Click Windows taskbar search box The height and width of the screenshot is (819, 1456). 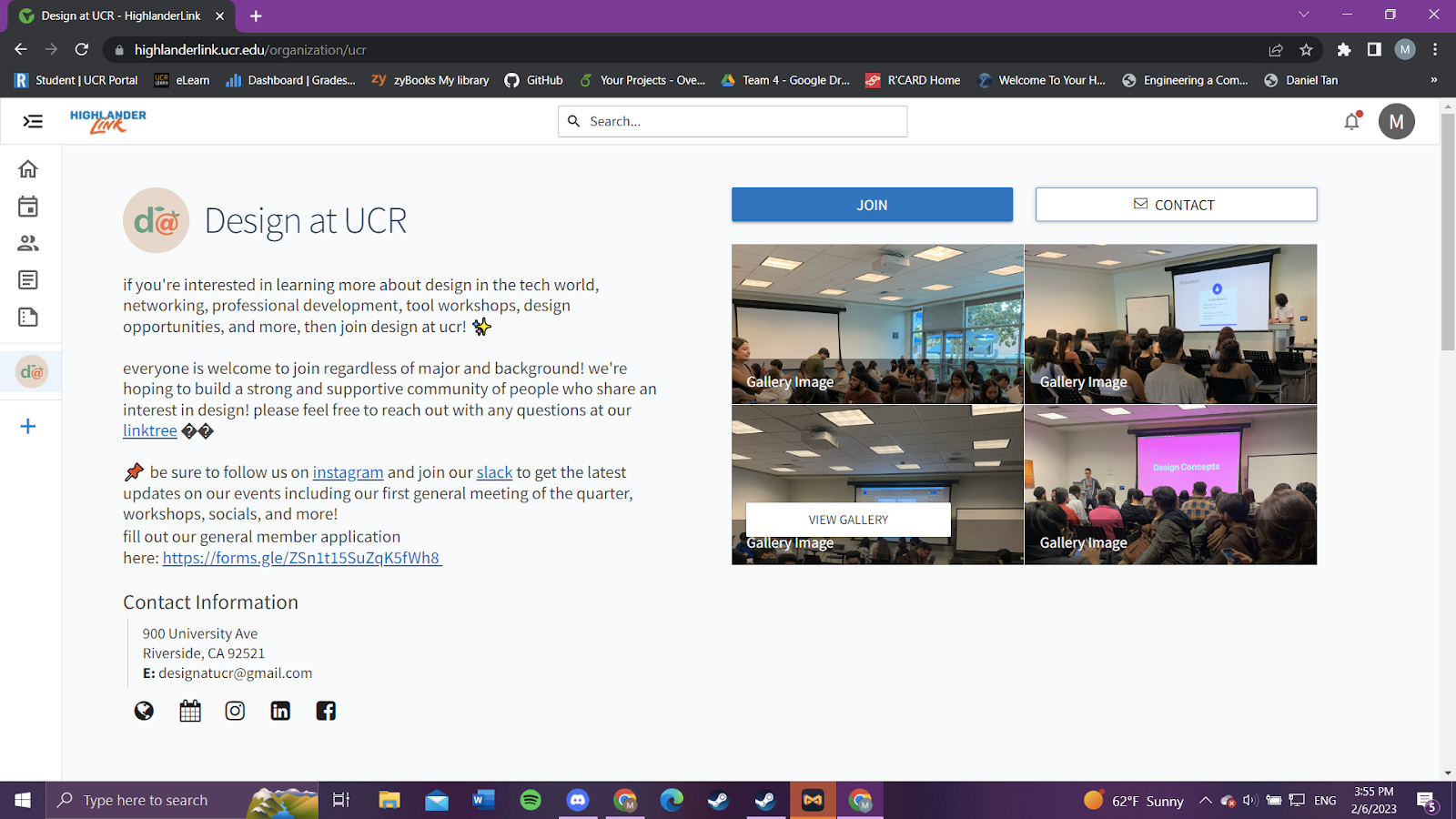pyautogui.click(x=182, y=800)
